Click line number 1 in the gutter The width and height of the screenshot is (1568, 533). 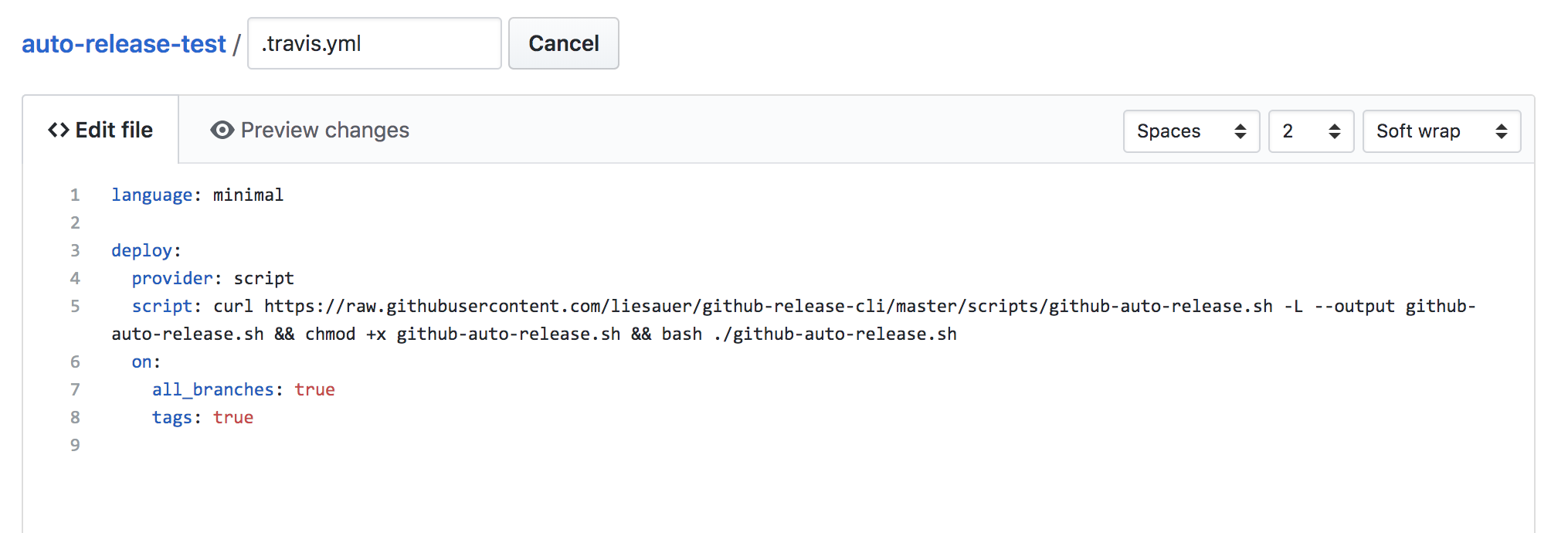[75, 195]
